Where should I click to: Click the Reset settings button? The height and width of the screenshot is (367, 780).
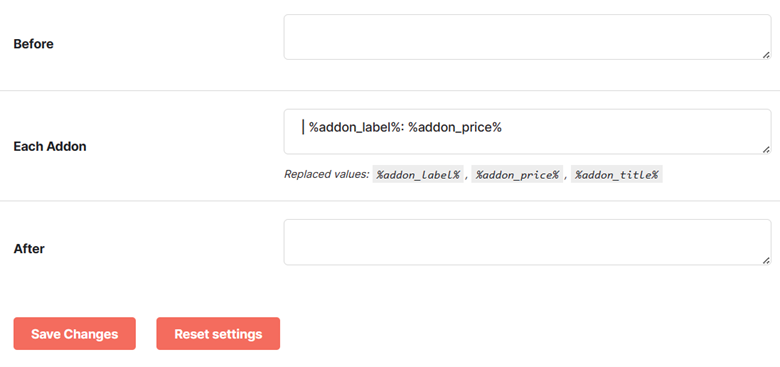(218, 334)
